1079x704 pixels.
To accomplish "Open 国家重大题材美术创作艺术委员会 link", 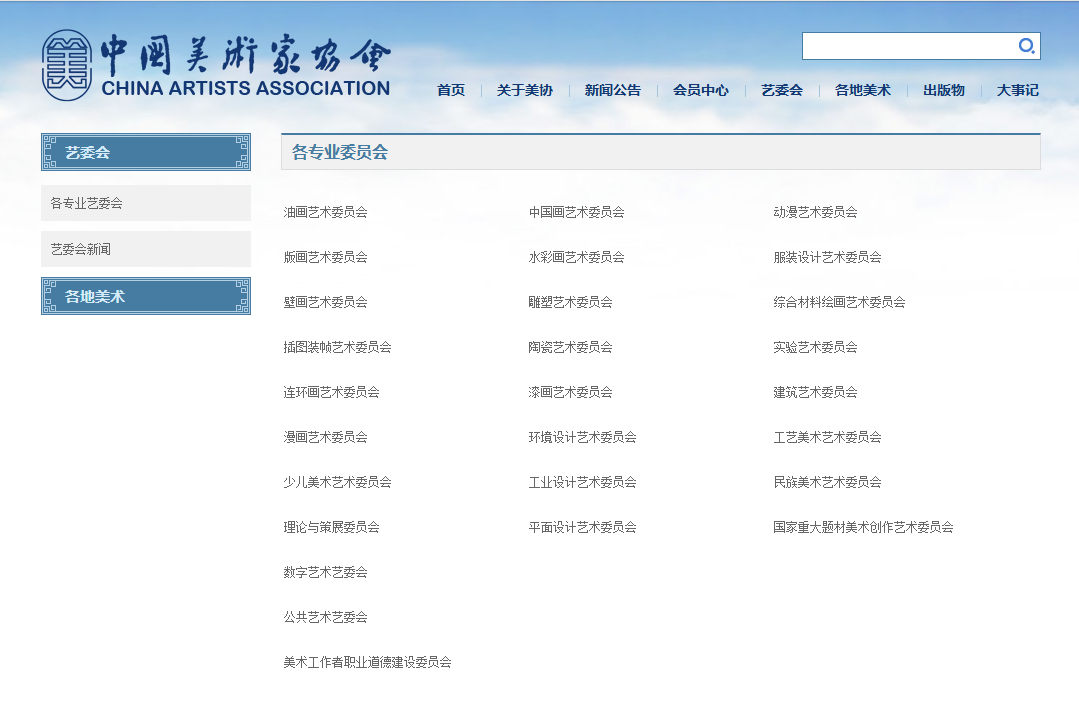I will click(x=864, y=527).
